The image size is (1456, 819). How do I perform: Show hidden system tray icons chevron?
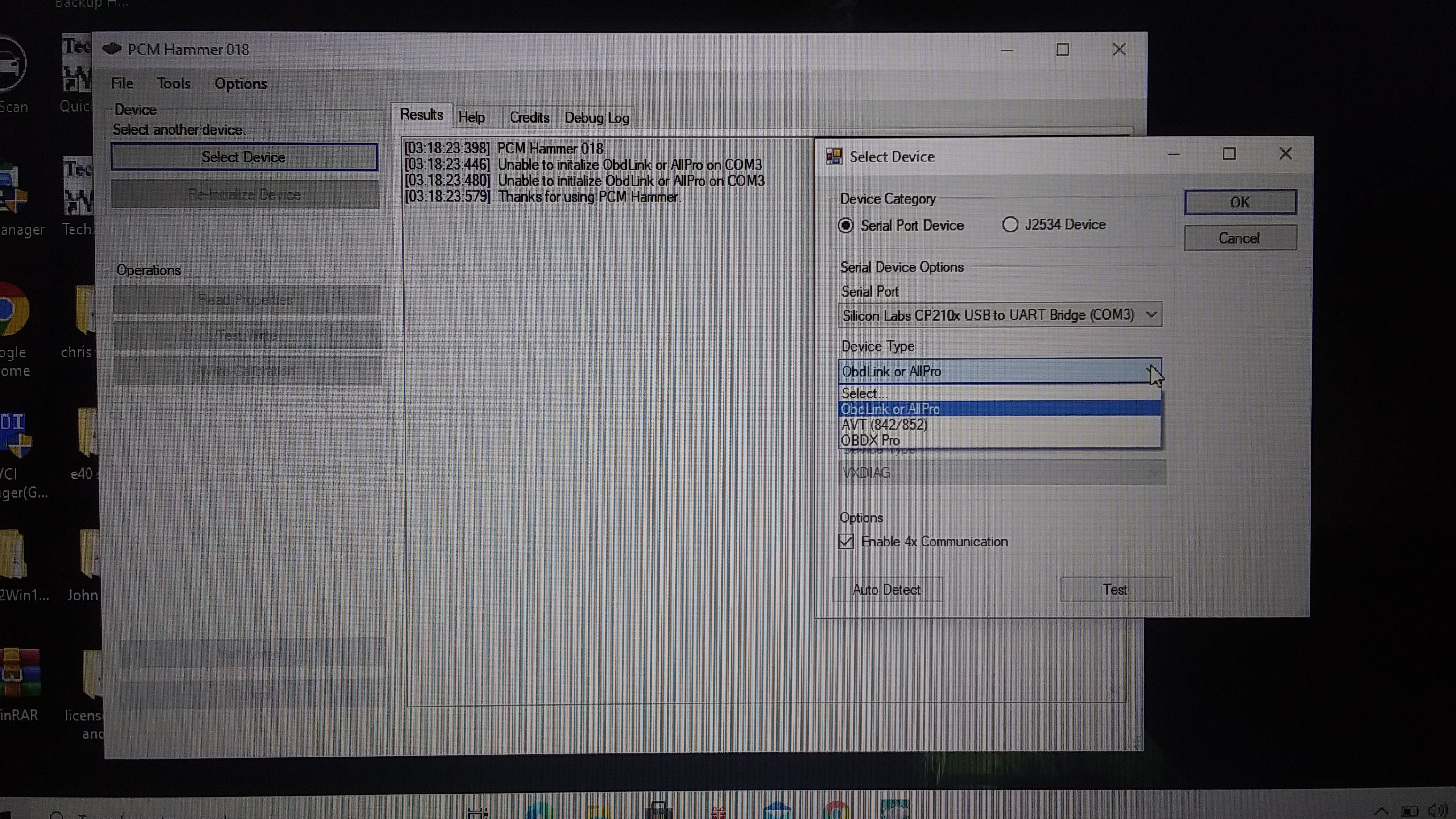pos(1381,812)
